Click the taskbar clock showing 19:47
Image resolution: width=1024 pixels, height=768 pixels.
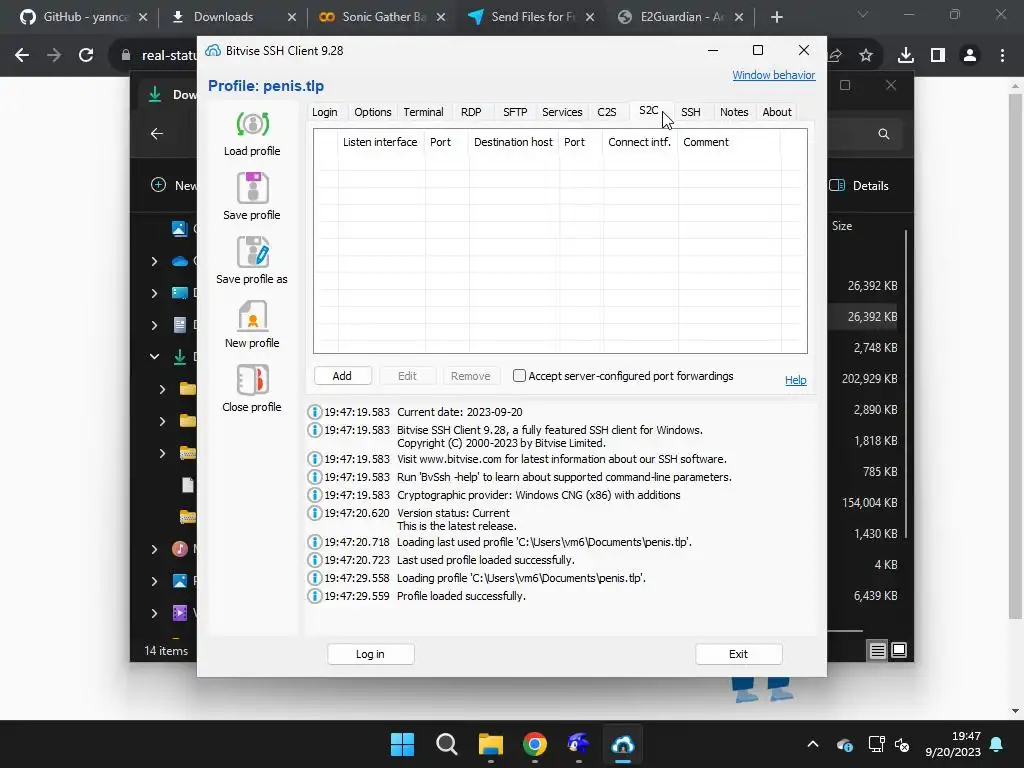(953, 744)
